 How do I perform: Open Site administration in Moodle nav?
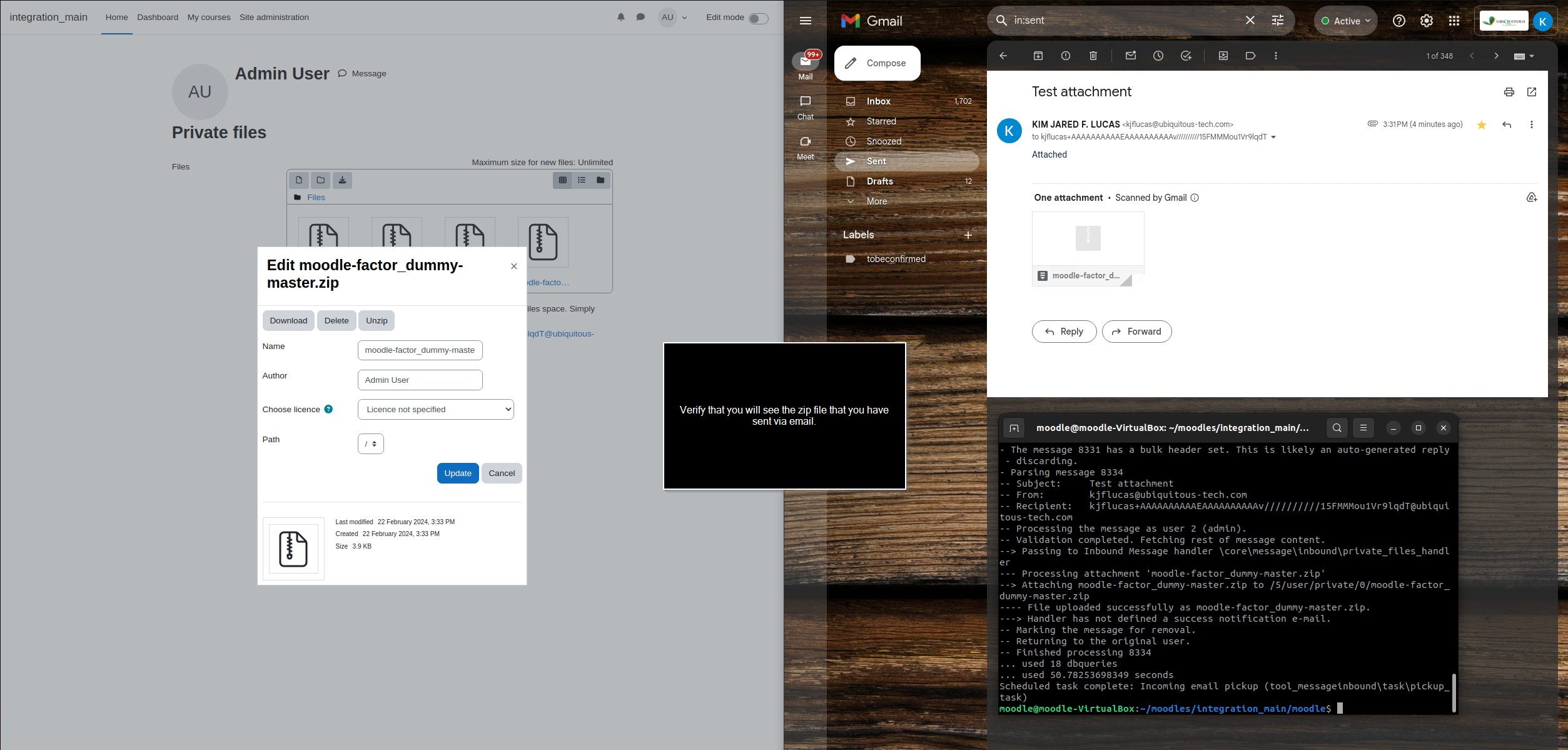click(274, 18)
